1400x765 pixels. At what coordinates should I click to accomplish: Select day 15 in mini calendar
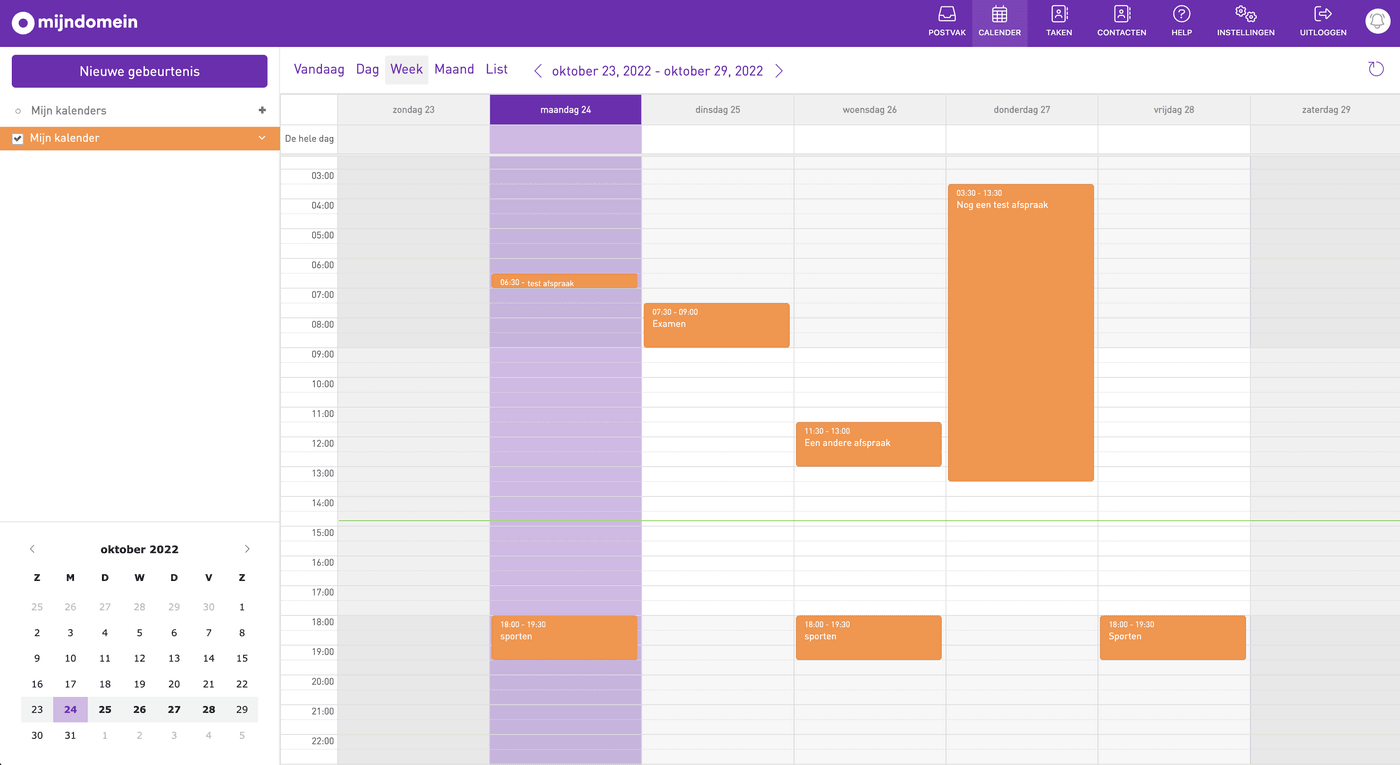point(242,658)
